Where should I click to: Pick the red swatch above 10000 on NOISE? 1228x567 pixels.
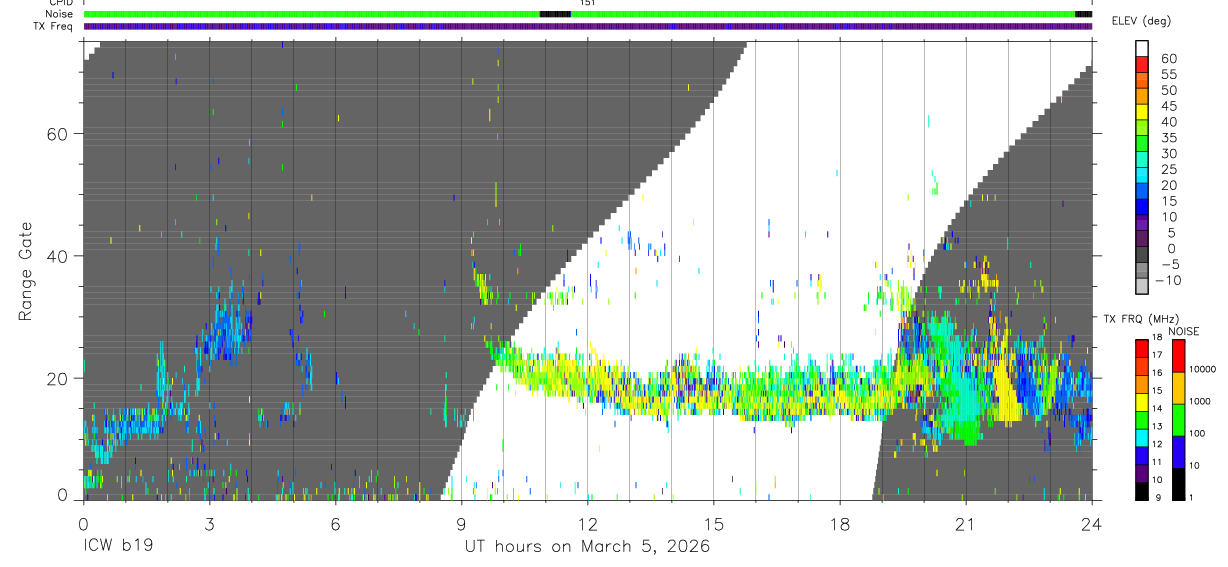1177,356
